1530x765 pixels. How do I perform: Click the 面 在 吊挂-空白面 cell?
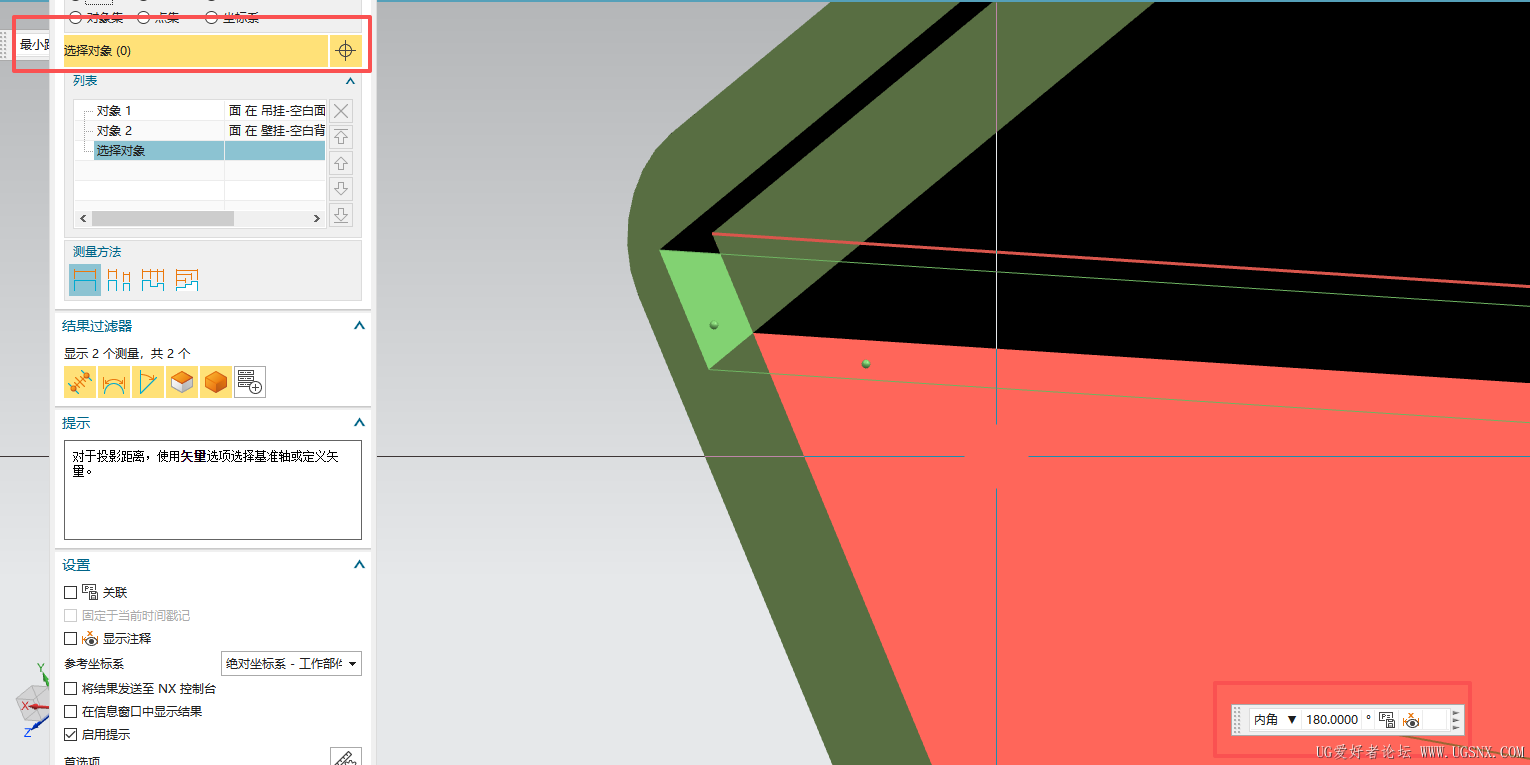coord(276,111)
